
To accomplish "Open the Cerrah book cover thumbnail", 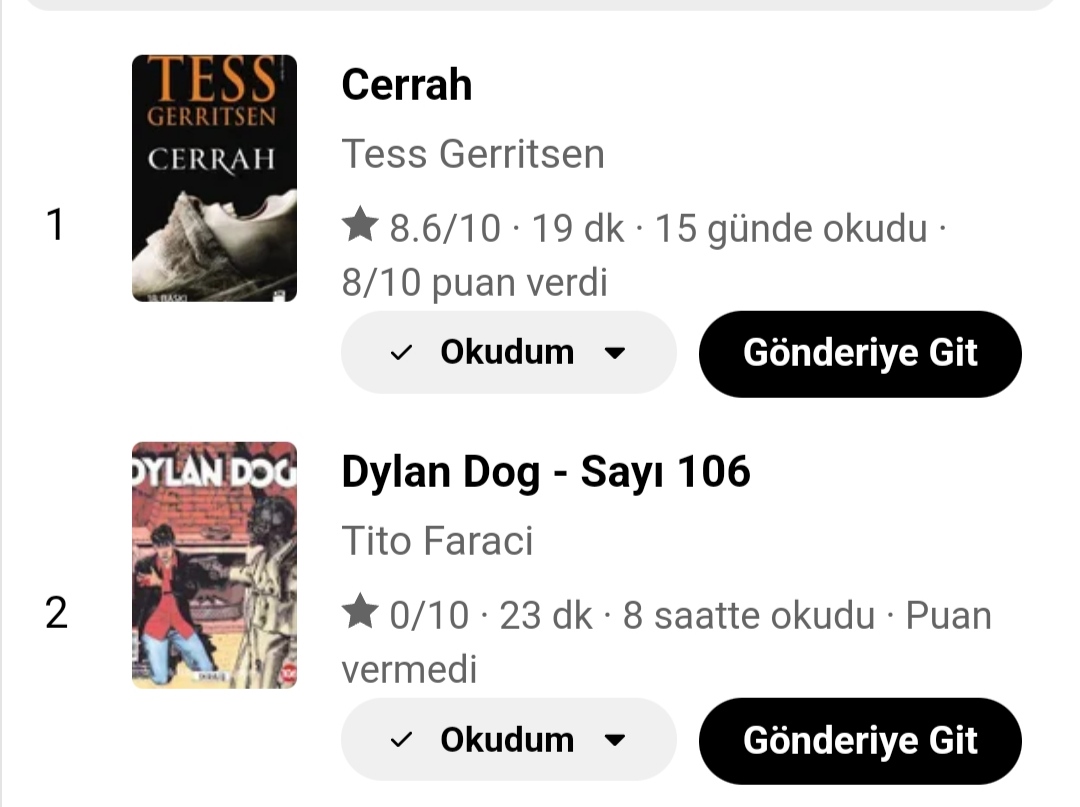I will pyautogui.click(x=214, y=178).
